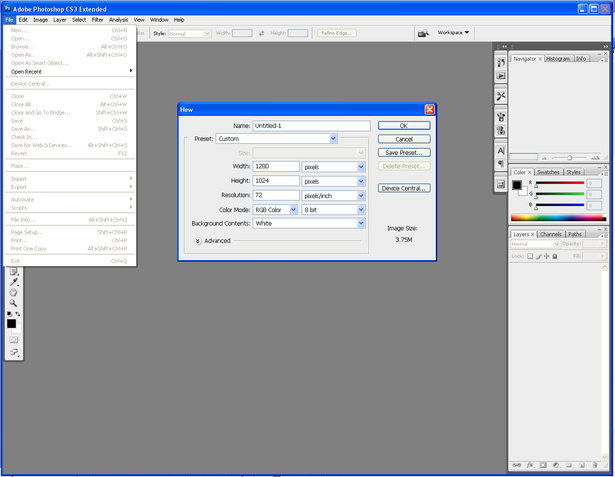
Task: Toggle lock image pixels brush icon
Action: tap(539, 256)
